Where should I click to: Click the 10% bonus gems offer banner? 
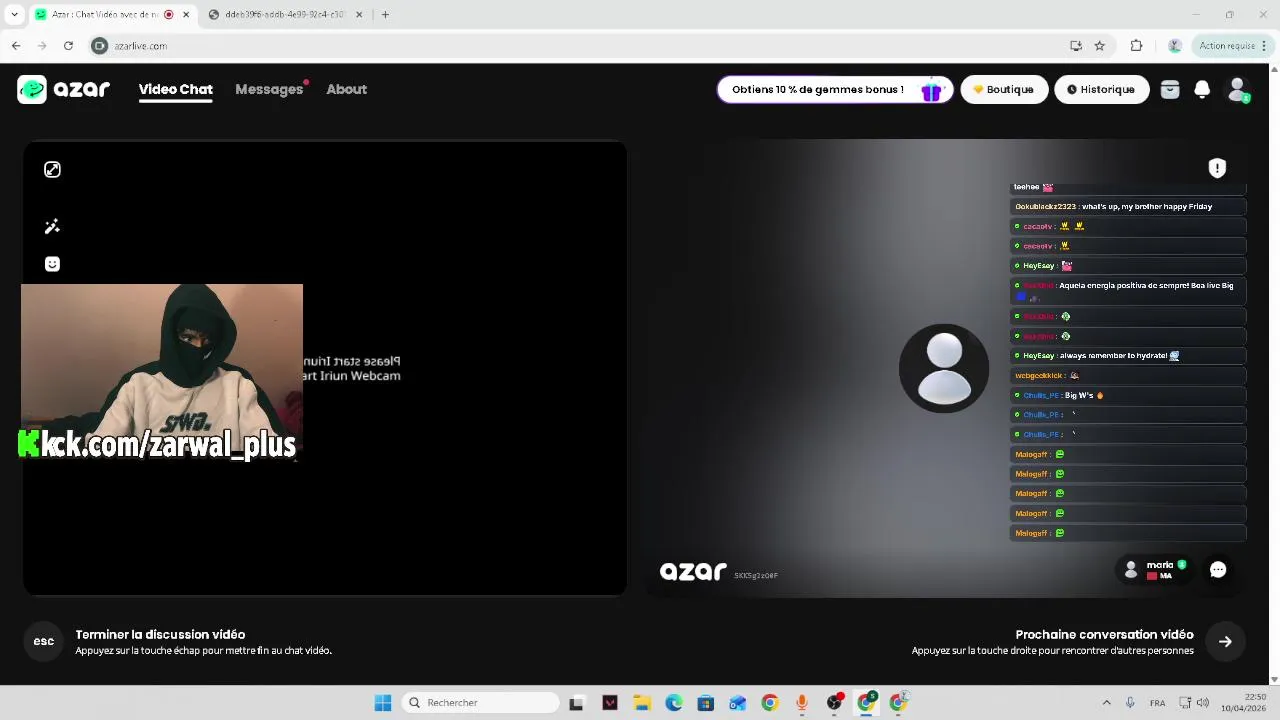834,89
